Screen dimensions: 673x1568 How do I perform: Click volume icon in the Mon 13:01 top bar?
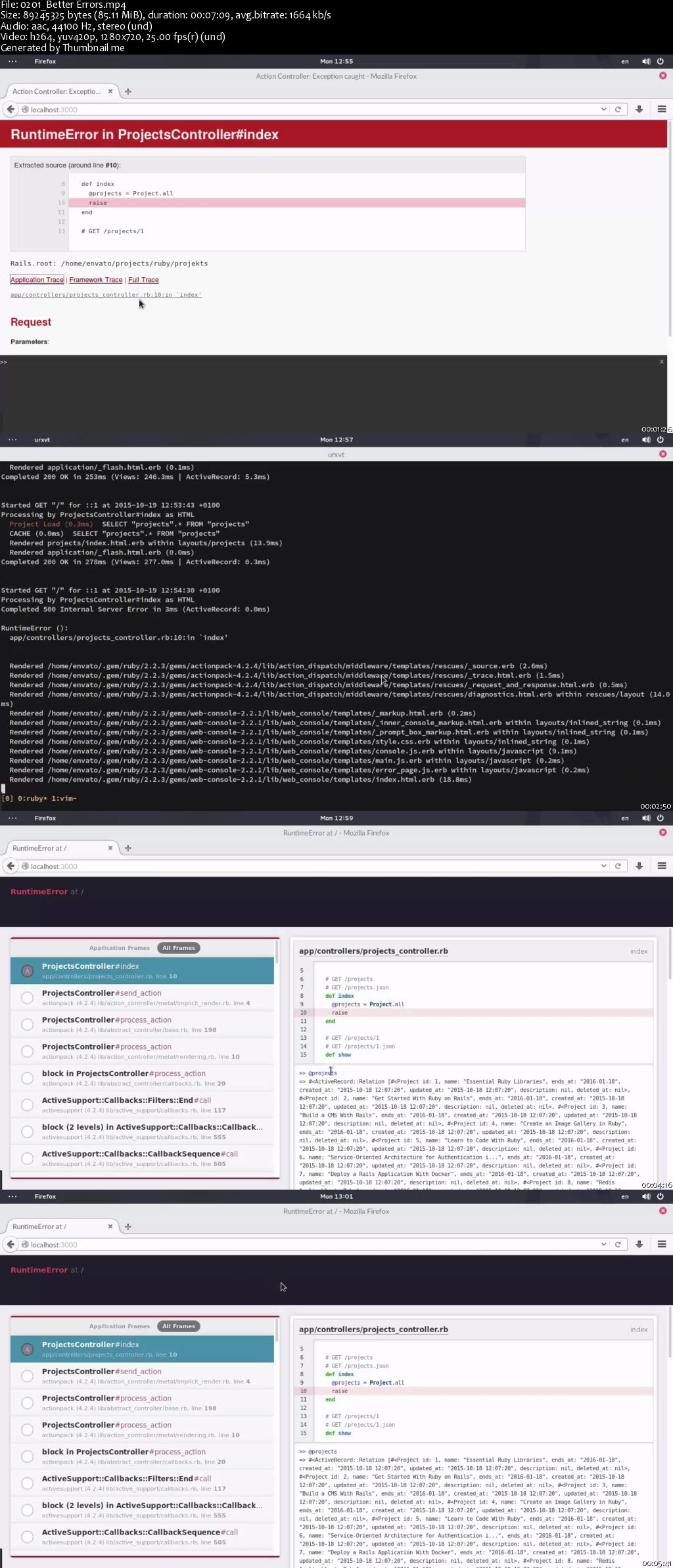pyautogui.click(x=646, y=1196)
